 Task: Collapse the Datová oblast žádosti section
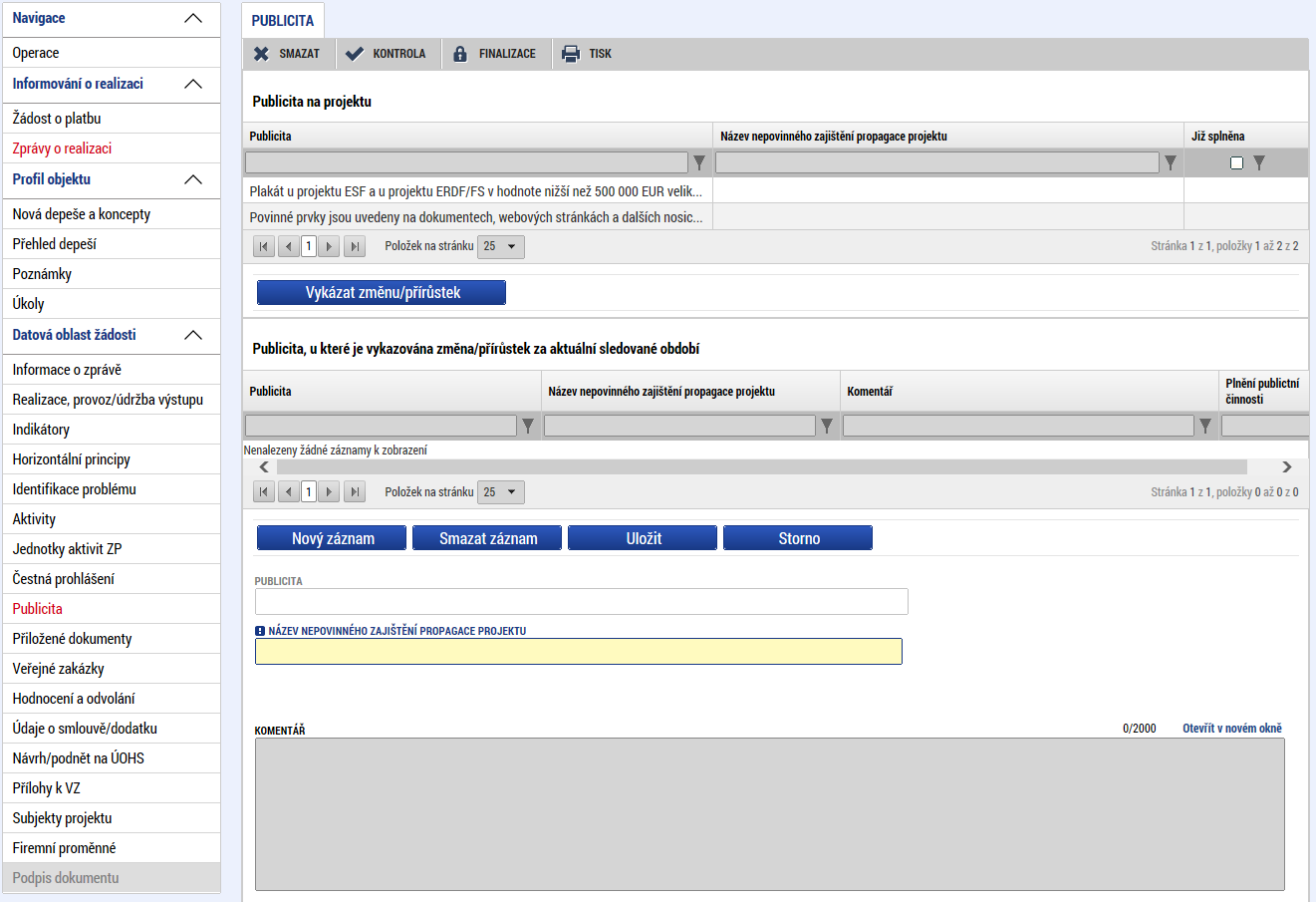pyautogui.click(x=193, y=335)
